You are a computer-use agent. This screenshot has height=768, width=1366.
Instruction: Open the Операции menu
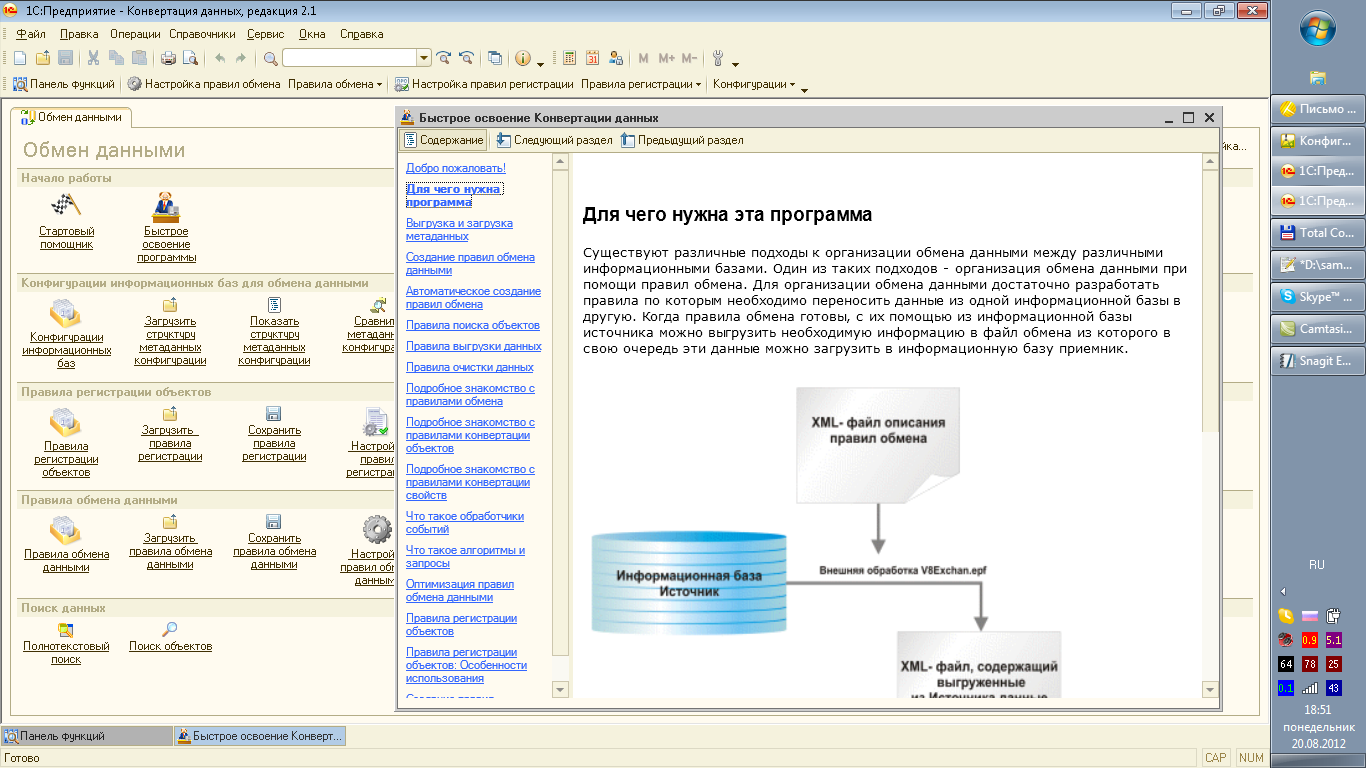click(x=136, y=34)
